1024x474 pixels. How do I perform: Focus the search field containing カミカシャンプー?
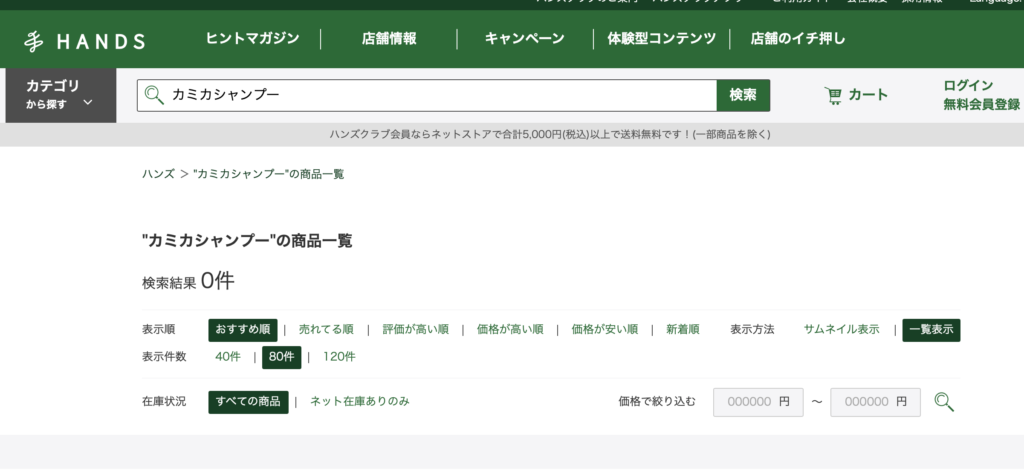pyautogui.click(x=427, y=95)
